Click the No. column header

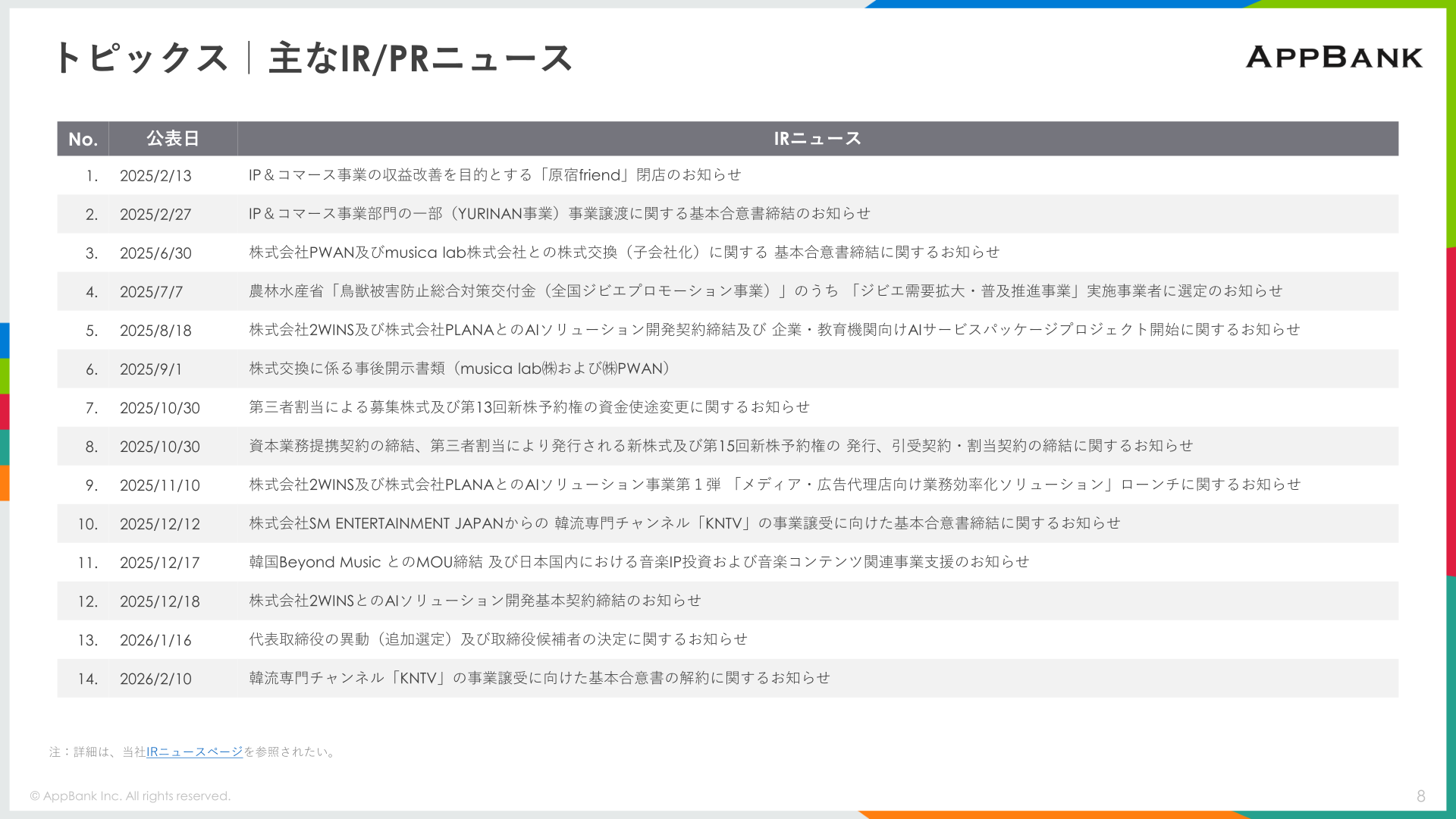click(x=83, y=139)
